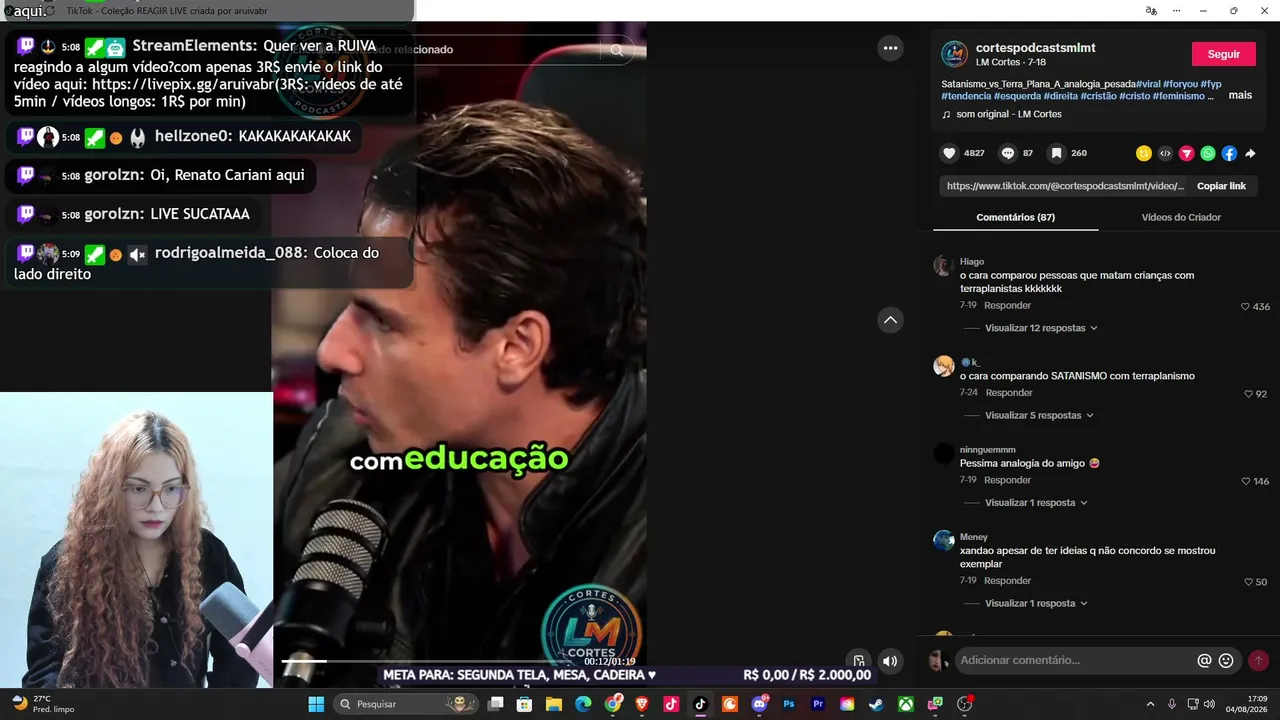
Task: Click the search magnifier in TikTok search bar
Action: tap(617, 50)
